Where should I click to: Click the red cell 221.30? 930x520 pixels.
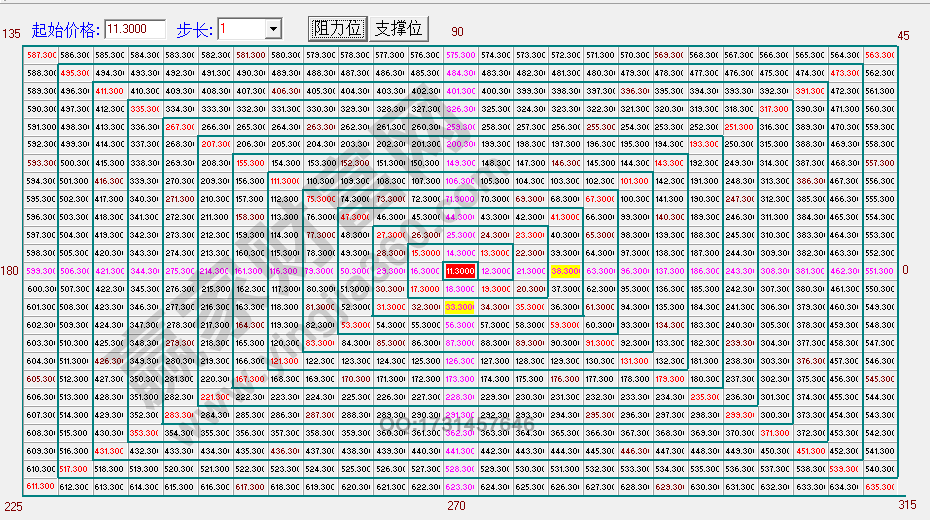point(215,397)
